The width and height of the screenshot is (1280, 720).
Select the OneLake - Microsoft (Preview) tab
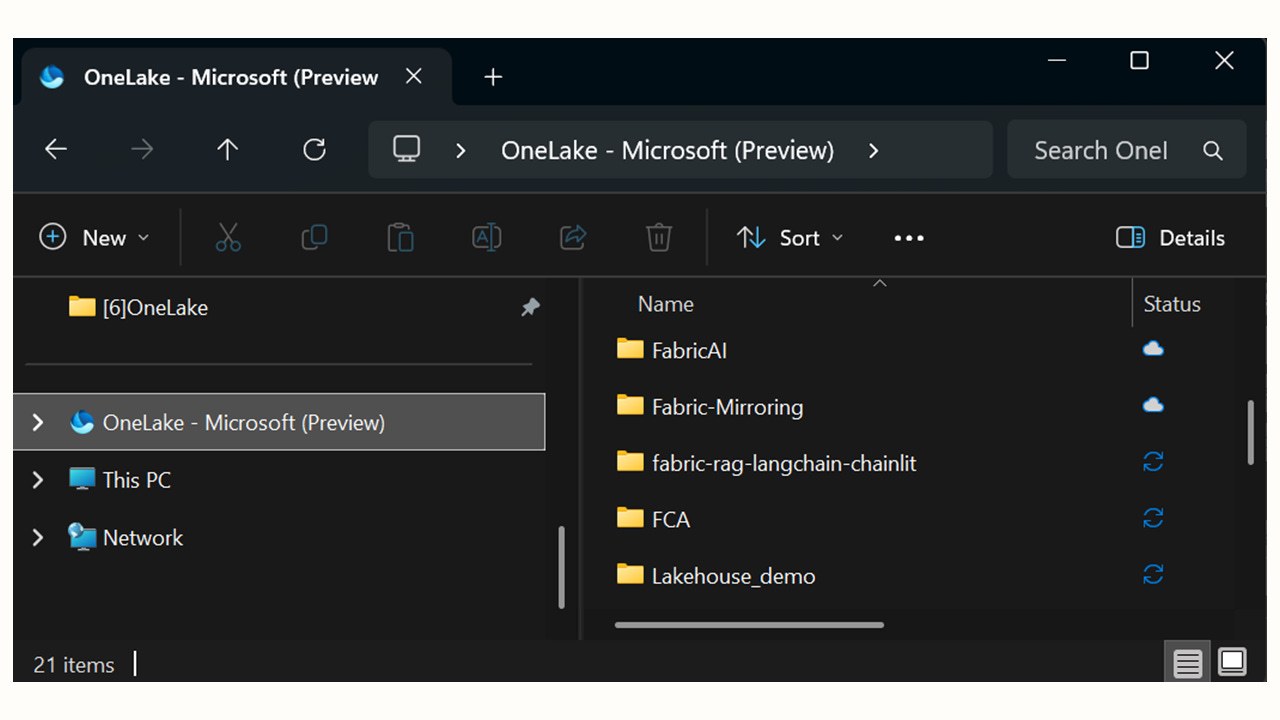(236, 77)
